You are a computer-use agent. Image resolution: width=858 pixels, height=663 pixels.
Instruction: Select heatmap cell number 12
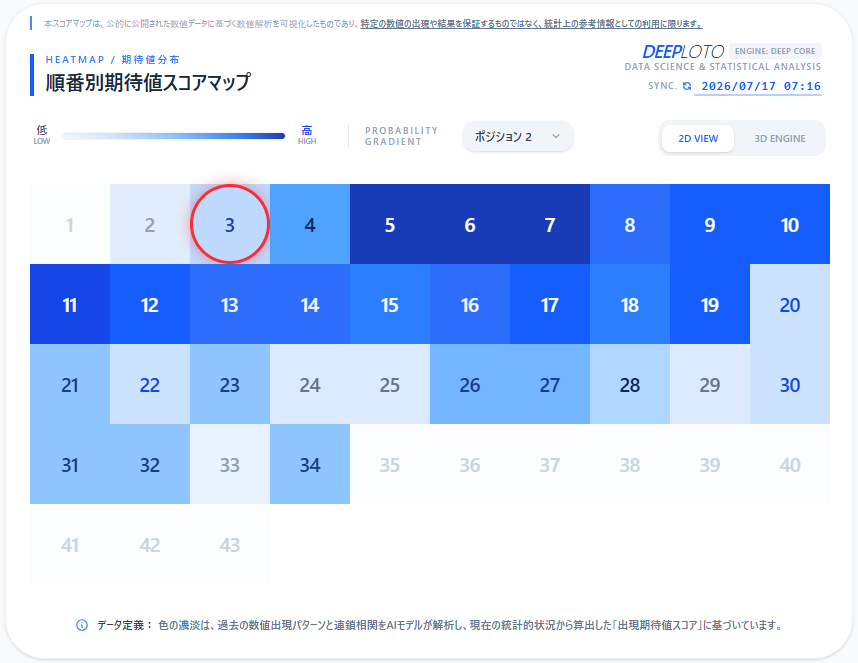point(150,304)
